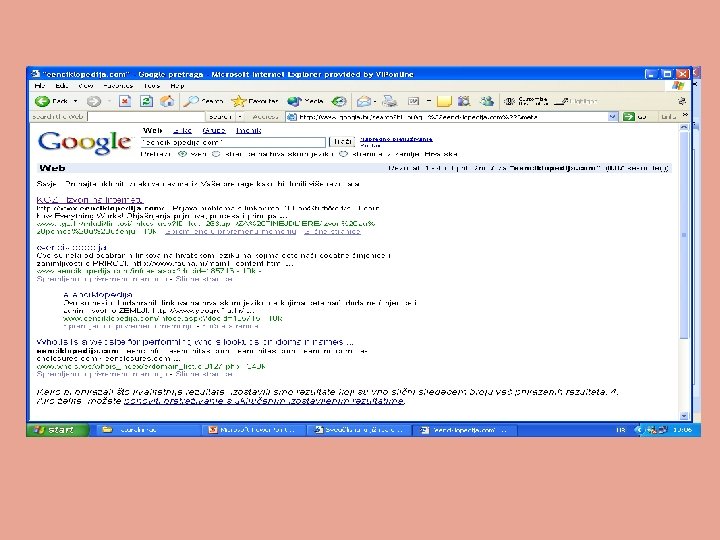Click the search the web toolbar input
This screenshot has width=720, height=540.
point(146,117)
